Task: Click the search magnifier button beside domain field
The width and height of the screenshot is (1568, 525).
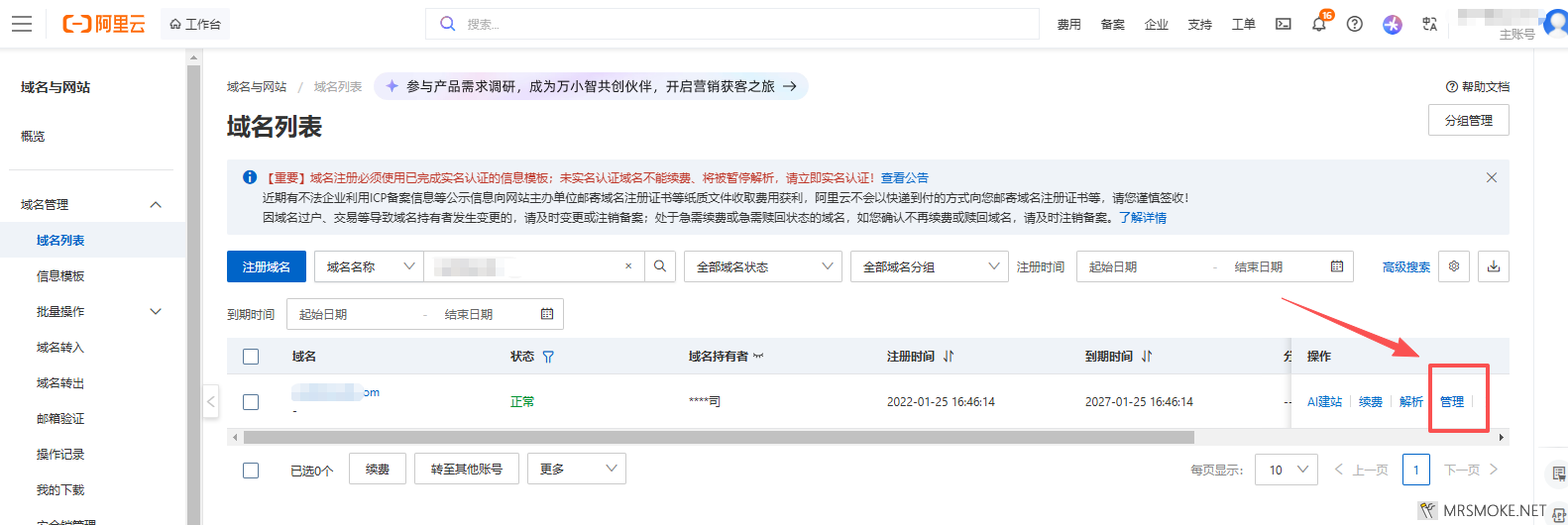Action: [660, 266]
